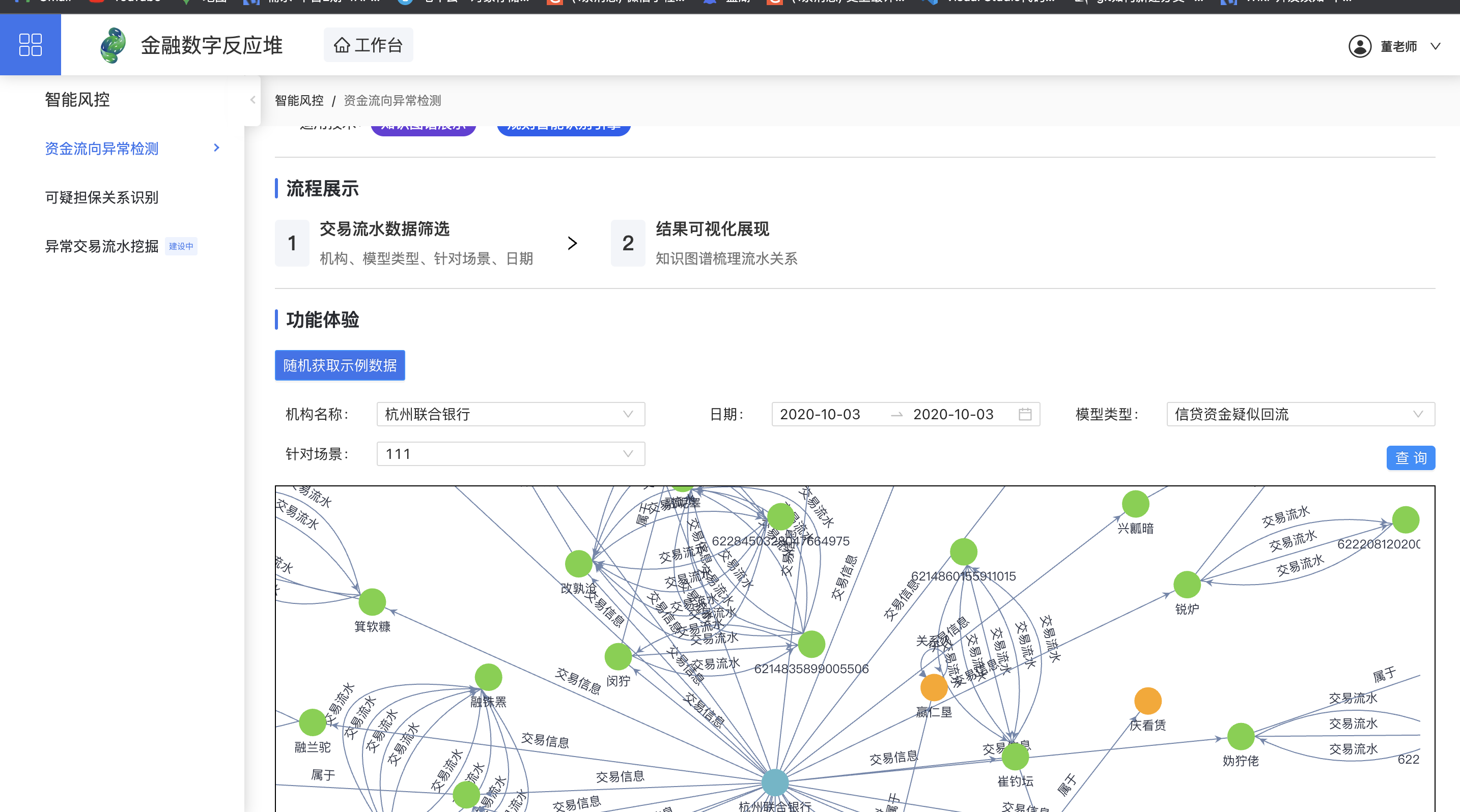Select the 融铢累 green node
The width and height of the screenshot is (1460, 812).
coord(488,677)
